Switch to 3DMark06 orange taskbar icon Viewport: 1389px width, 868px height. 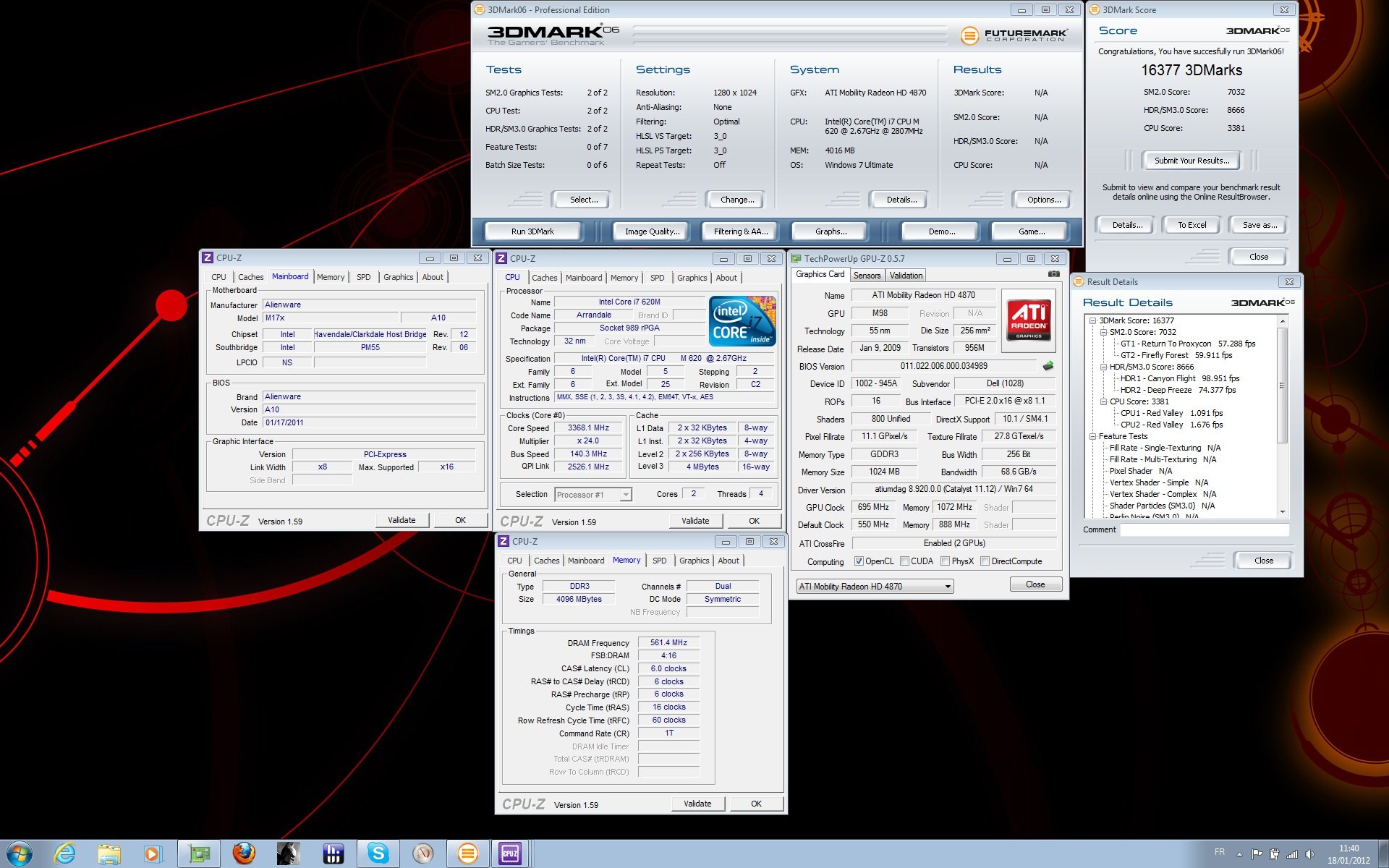coord(467,854)
